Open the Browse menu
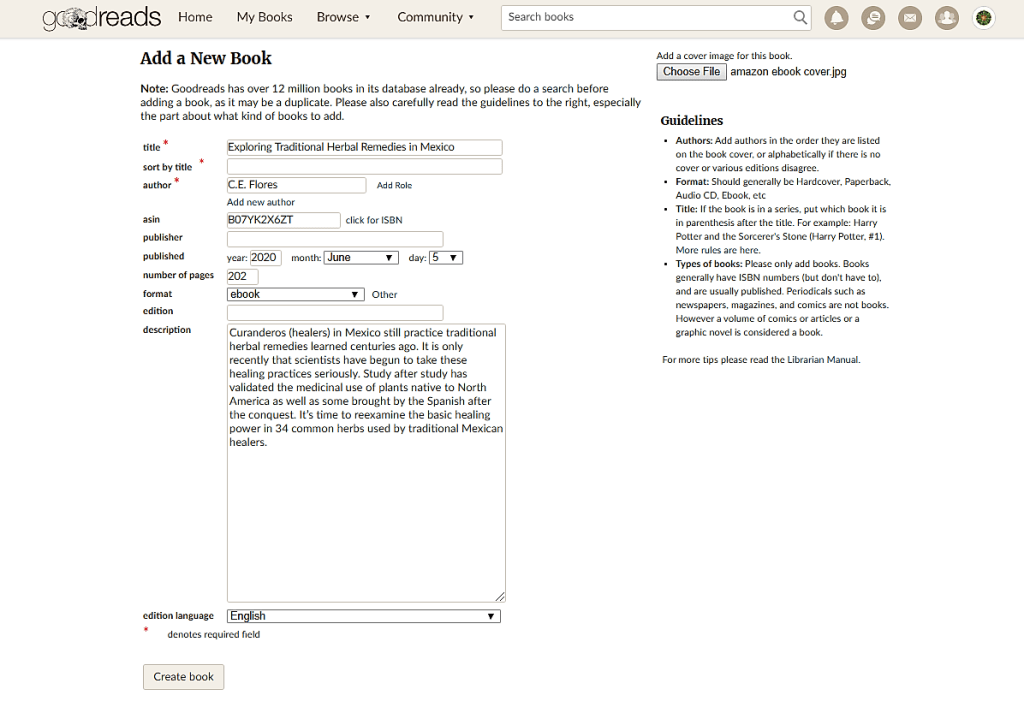 coord(343,17)
